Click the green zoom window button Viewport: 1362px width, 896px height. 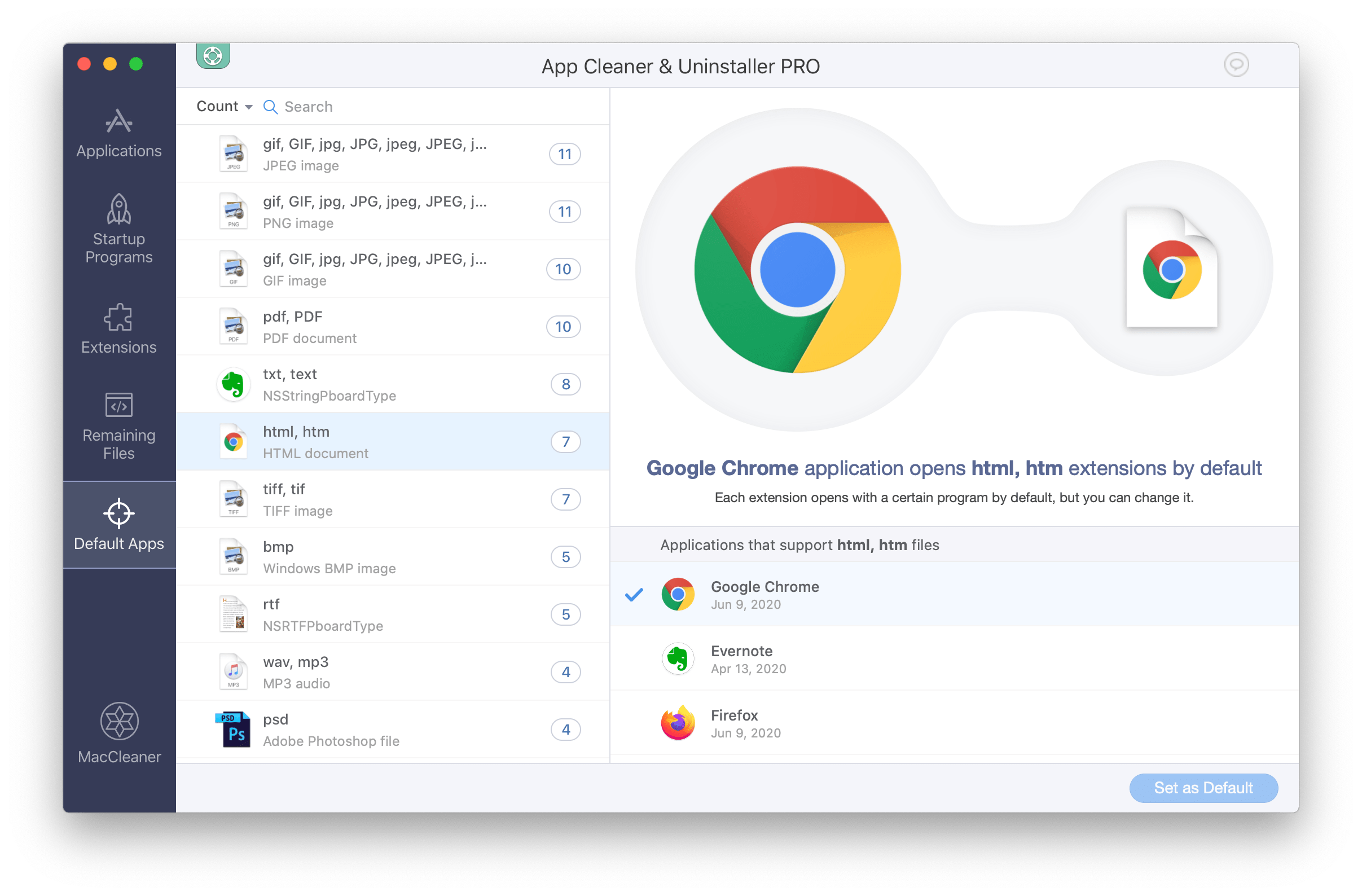tap(135, 64)
